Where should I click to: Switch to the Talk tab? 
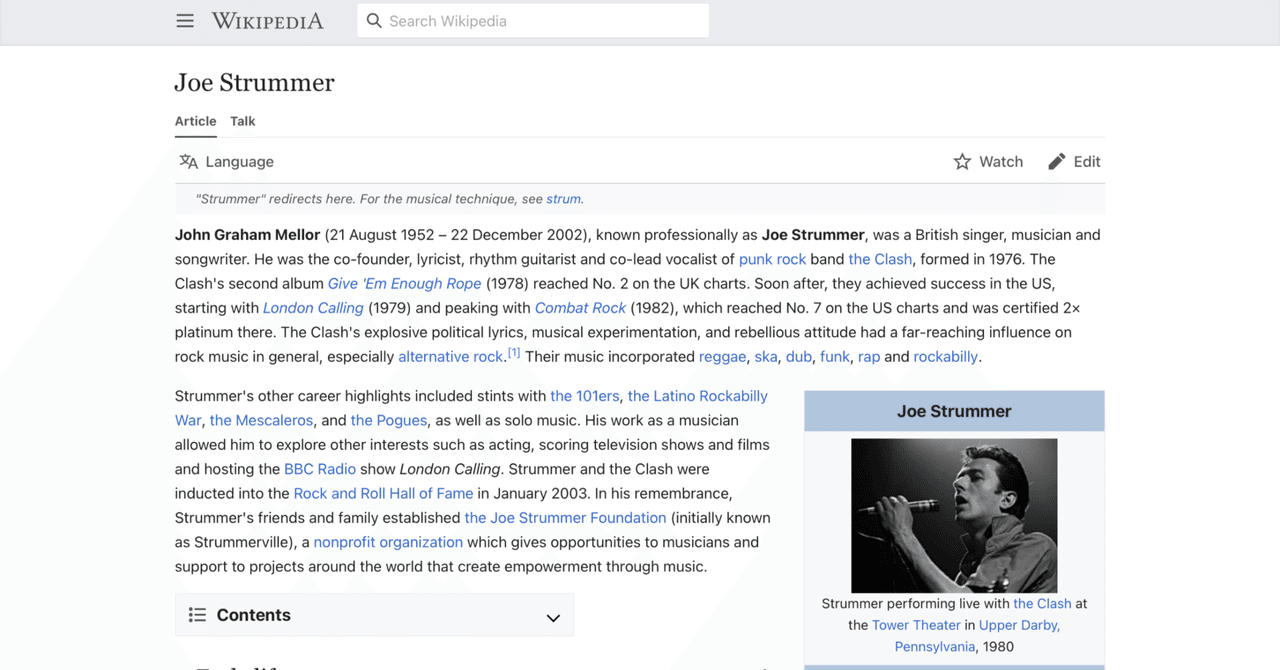click(x=242, y=121)
